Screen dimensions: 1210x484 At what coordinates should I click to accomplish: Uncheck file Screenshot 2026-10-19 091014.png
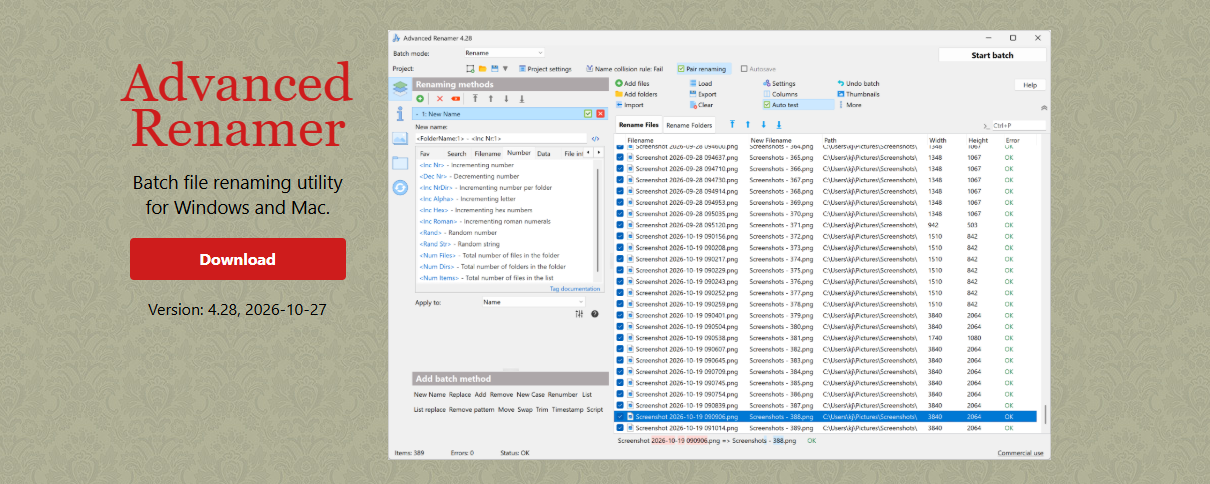[x=620, y=427]
